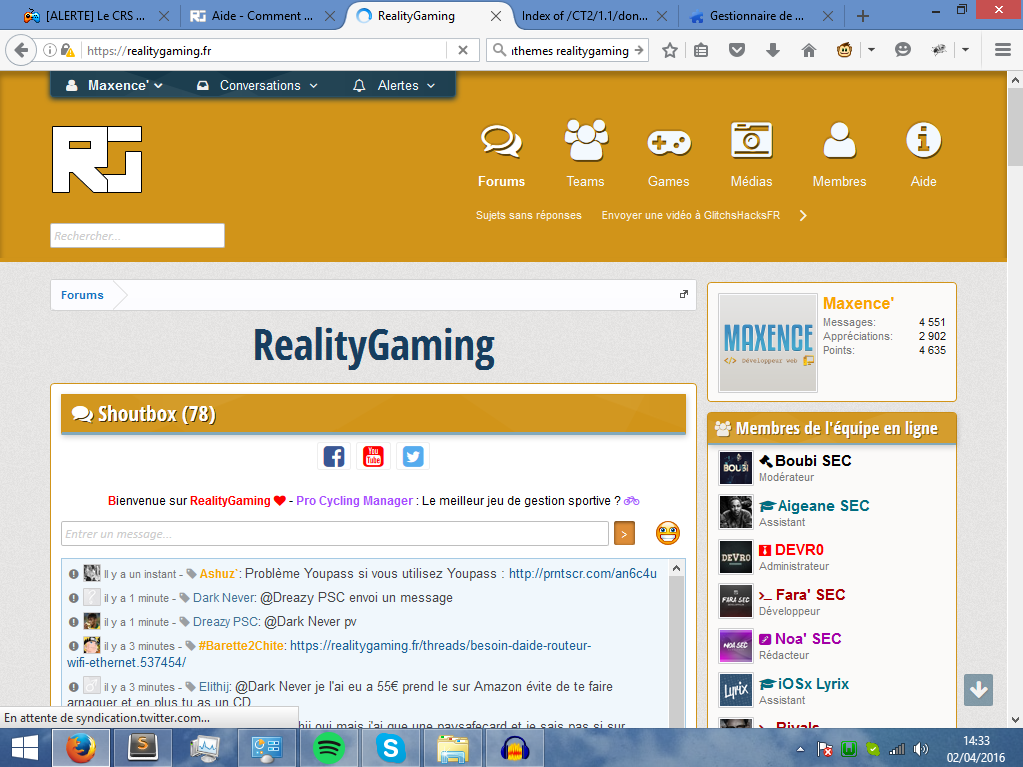Image resolution: width=1023 pixels, height=767 pixels.
Task: Focus the Entrer un message shoutbox field
Action: click(335, 534)
